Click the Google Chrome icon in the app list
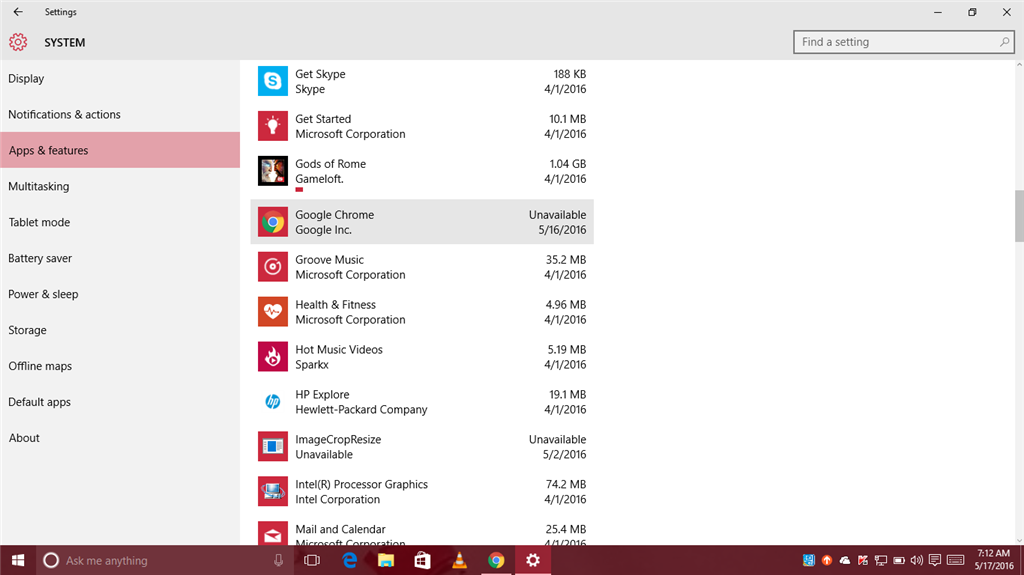The width and height of the screenshot is (1024, 575). click(x=272, y=222)
